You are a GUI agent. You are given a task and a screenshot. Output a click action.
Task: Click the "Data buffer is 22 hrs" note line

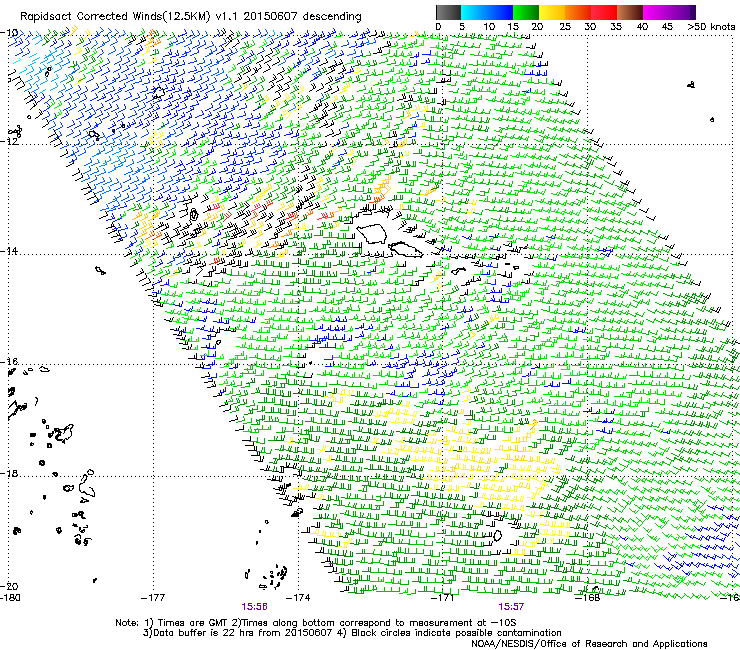(x=352, y=633)
